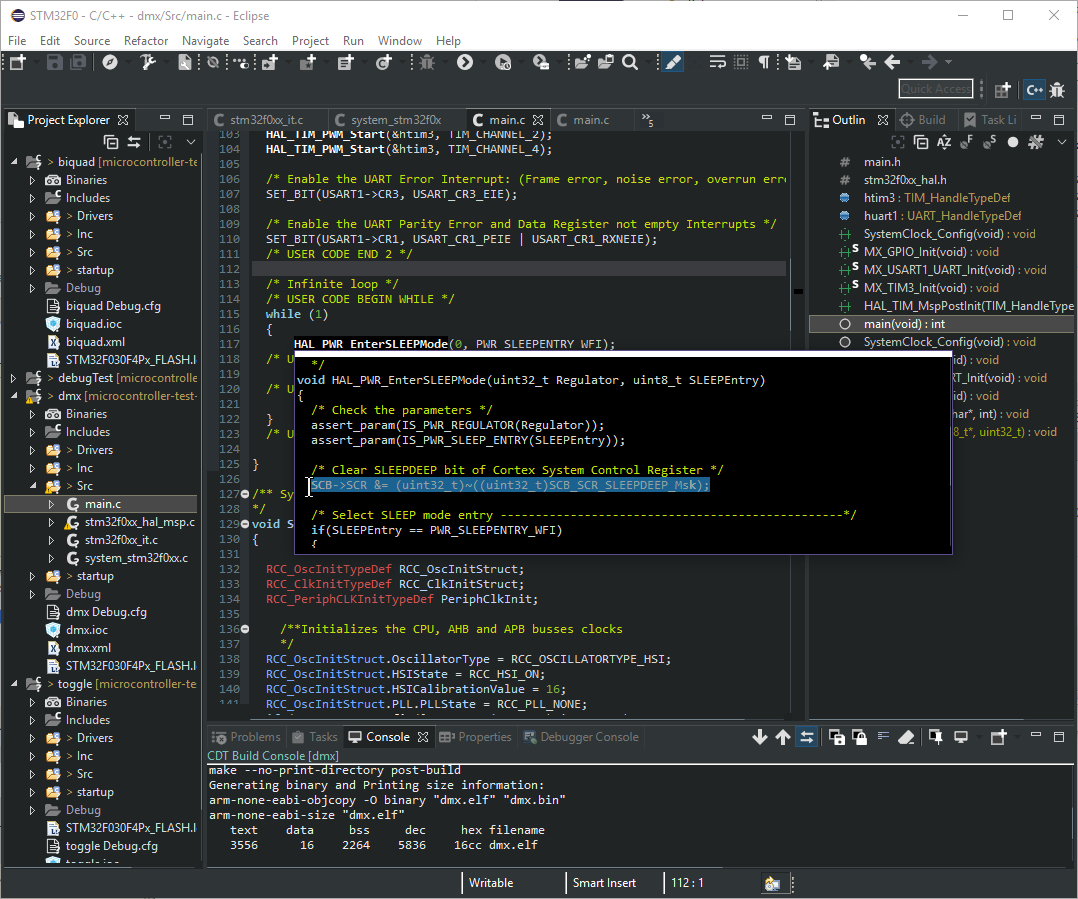The image size is (1078, 899).
Task: Click the Search magnifier toolbar icon
Action: point(630,62)
